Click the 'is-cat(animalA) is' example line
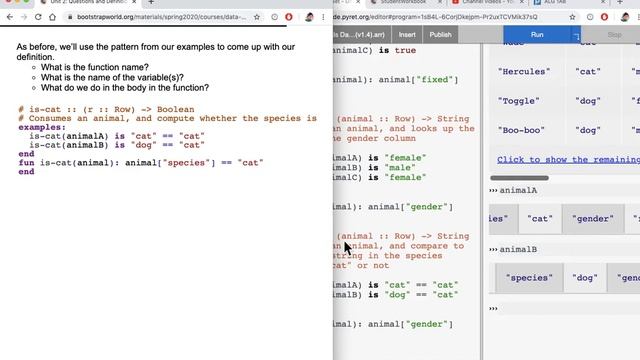 click(116, 136)
